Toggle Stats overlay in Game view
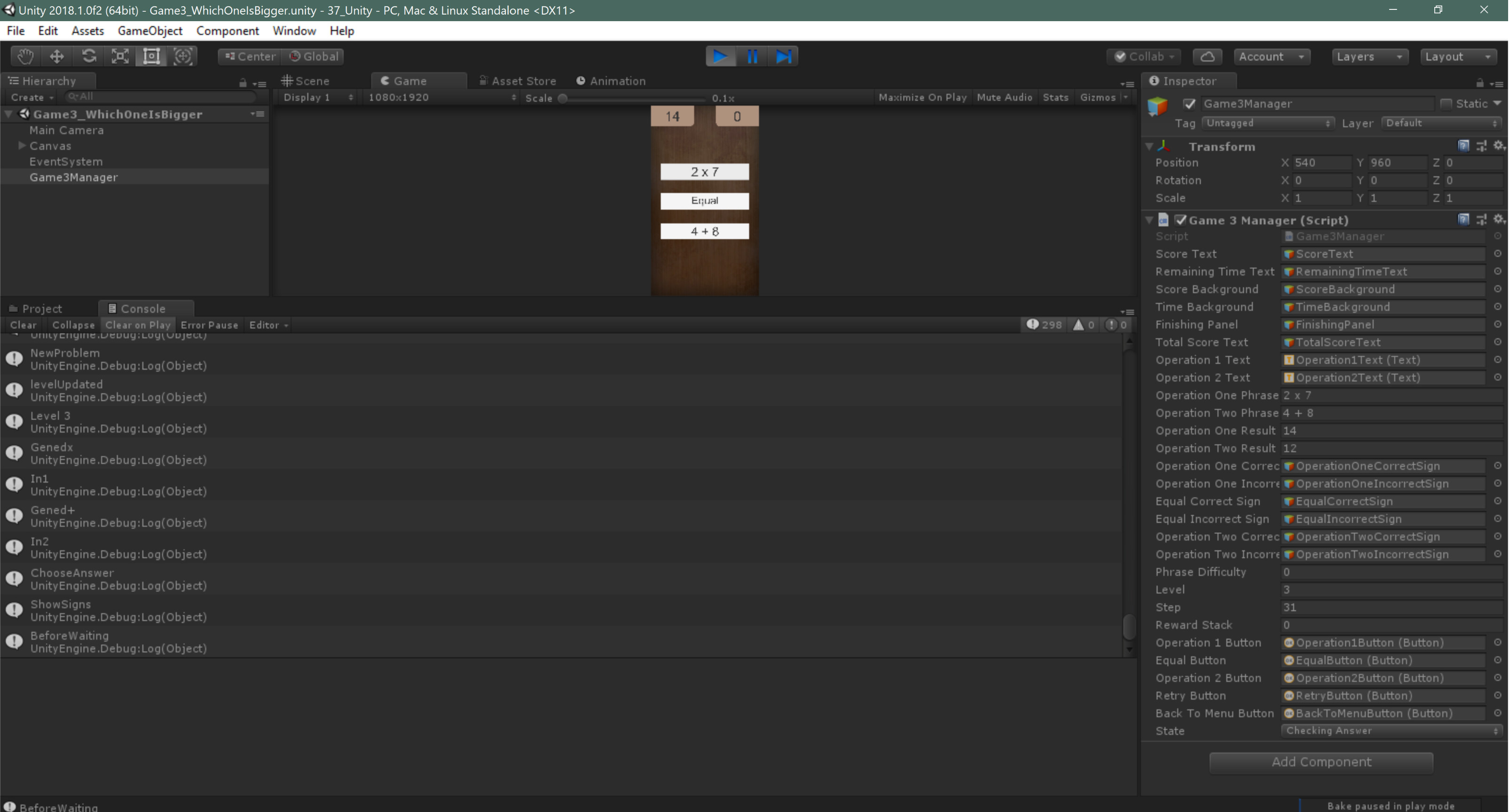 [1055, 97]
